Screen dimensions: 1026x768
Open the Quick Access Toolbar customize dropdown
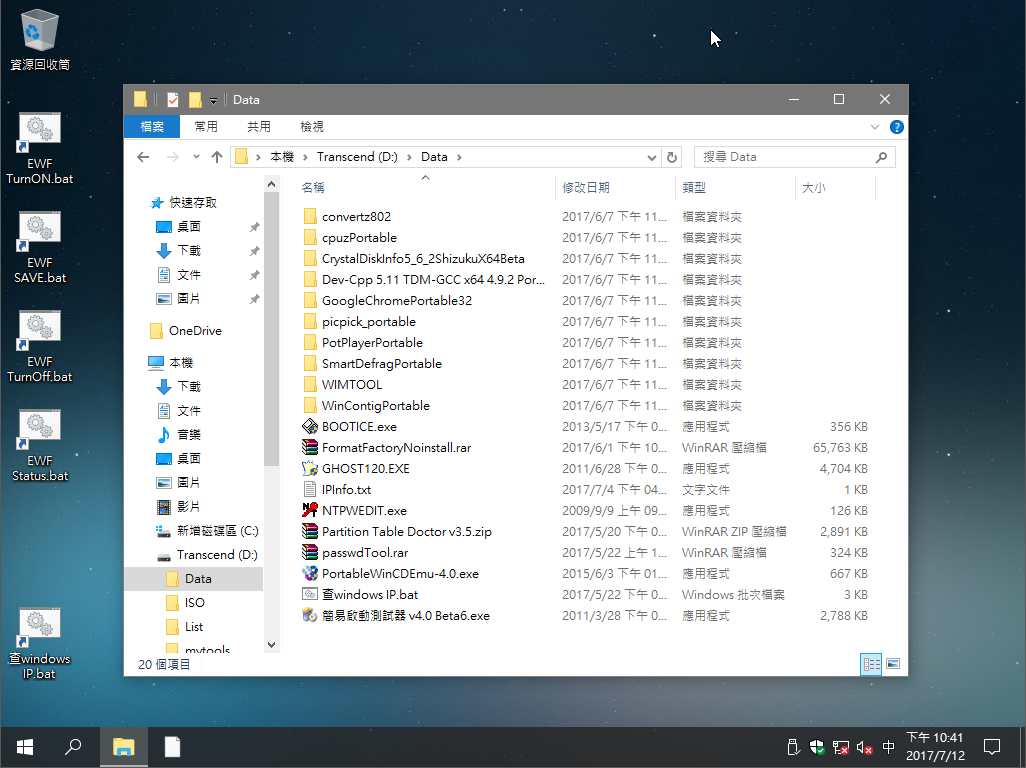[x=214, y=100]
